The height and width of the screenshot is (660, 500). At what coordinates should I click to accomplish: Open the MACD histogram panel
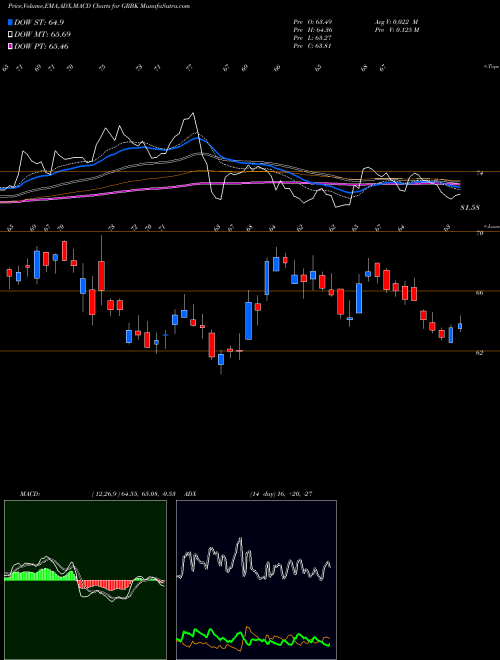pos(85,580)
